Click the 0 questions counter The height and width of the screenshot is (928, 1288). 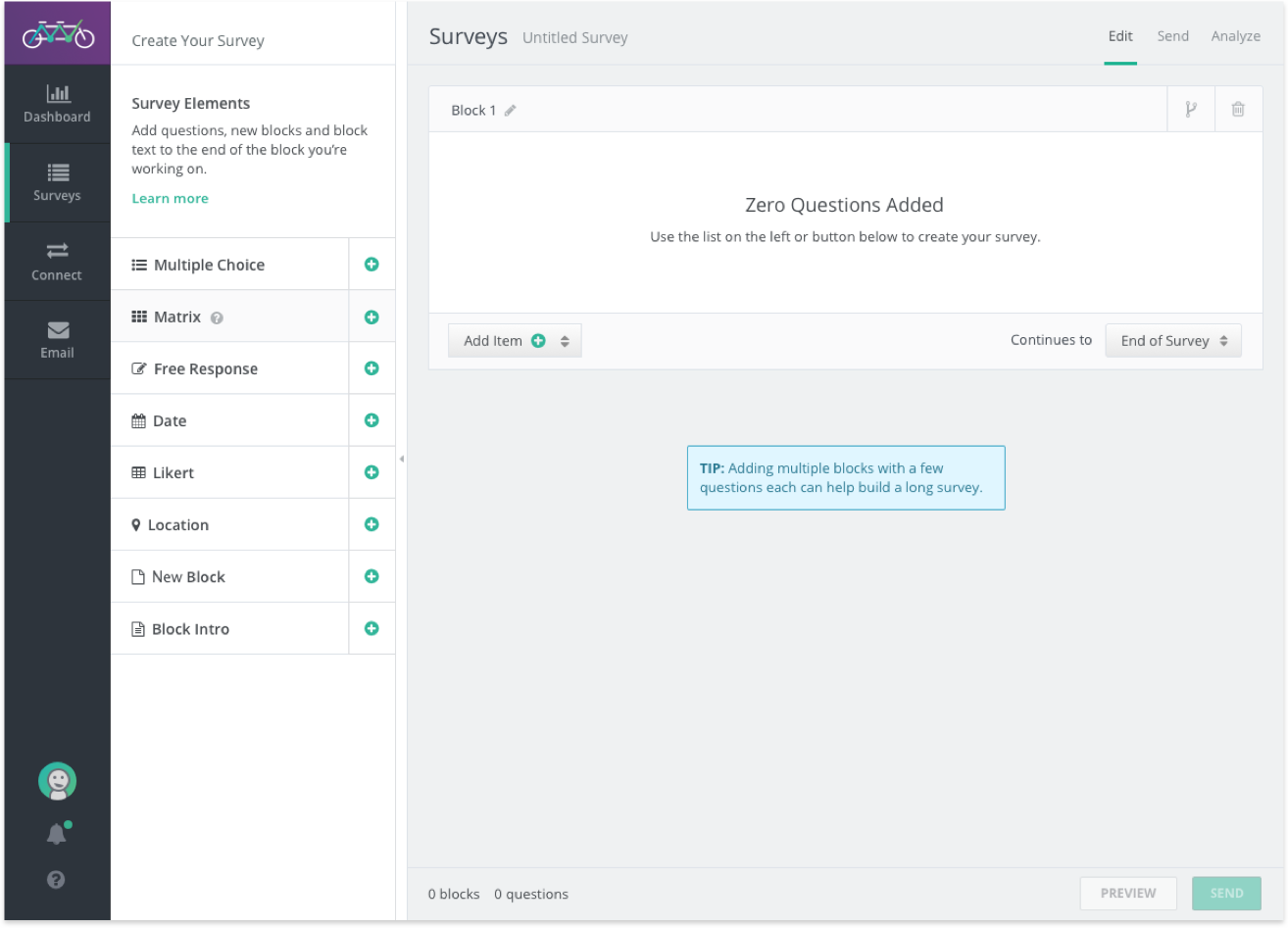click(x=531, y=894)
